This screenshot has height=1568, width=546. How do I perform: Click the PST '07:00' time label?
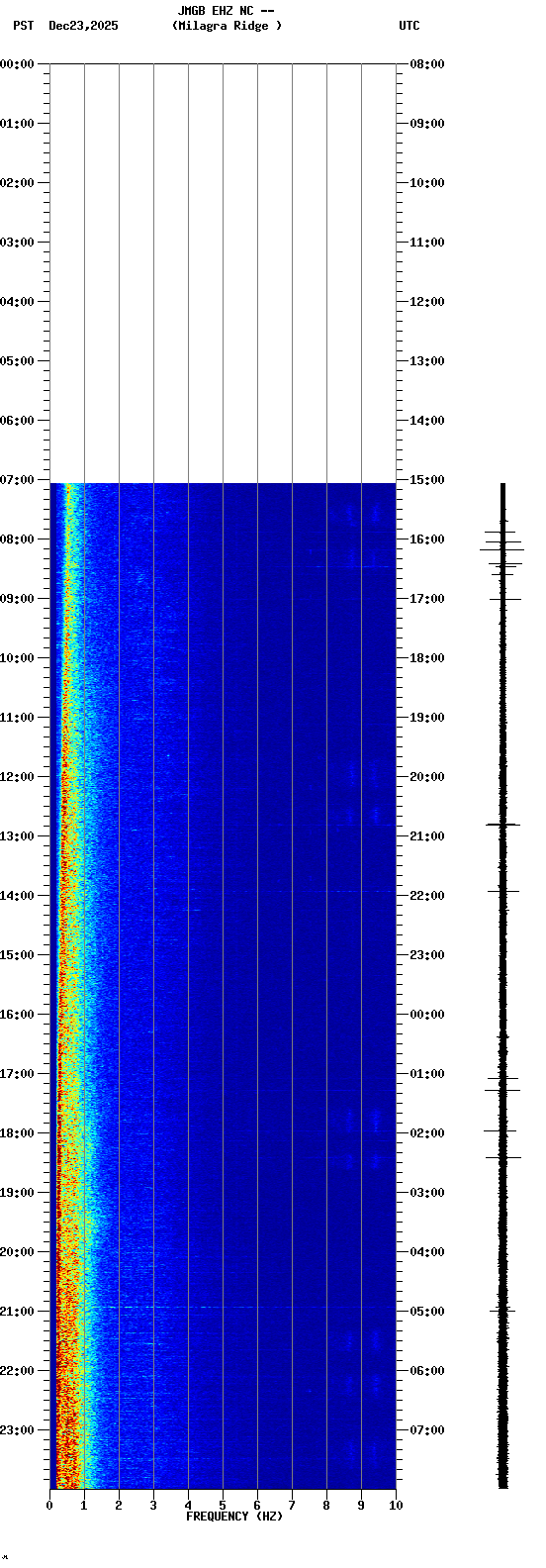point(17,480)
